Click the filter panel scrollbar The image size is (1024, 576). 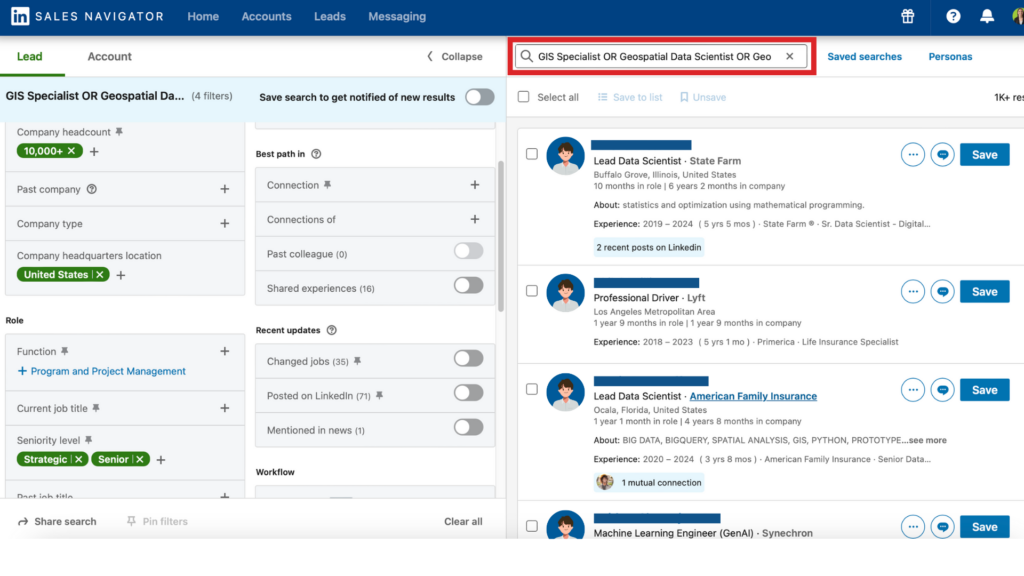coord(501,236)
